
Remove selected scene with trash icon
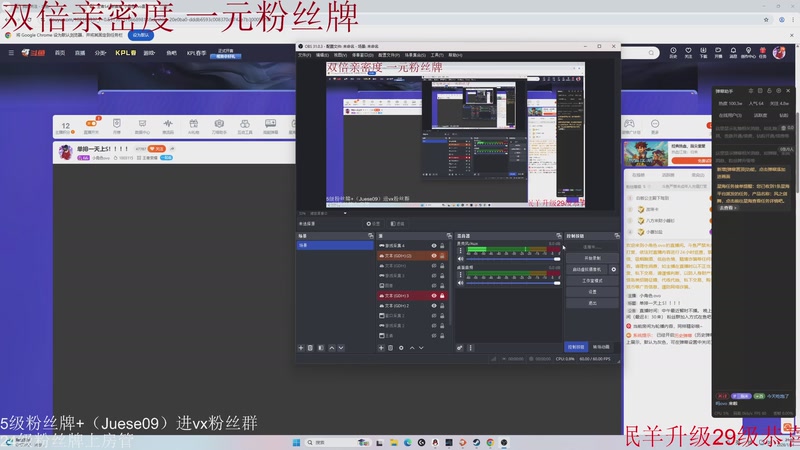pos(310,348)
